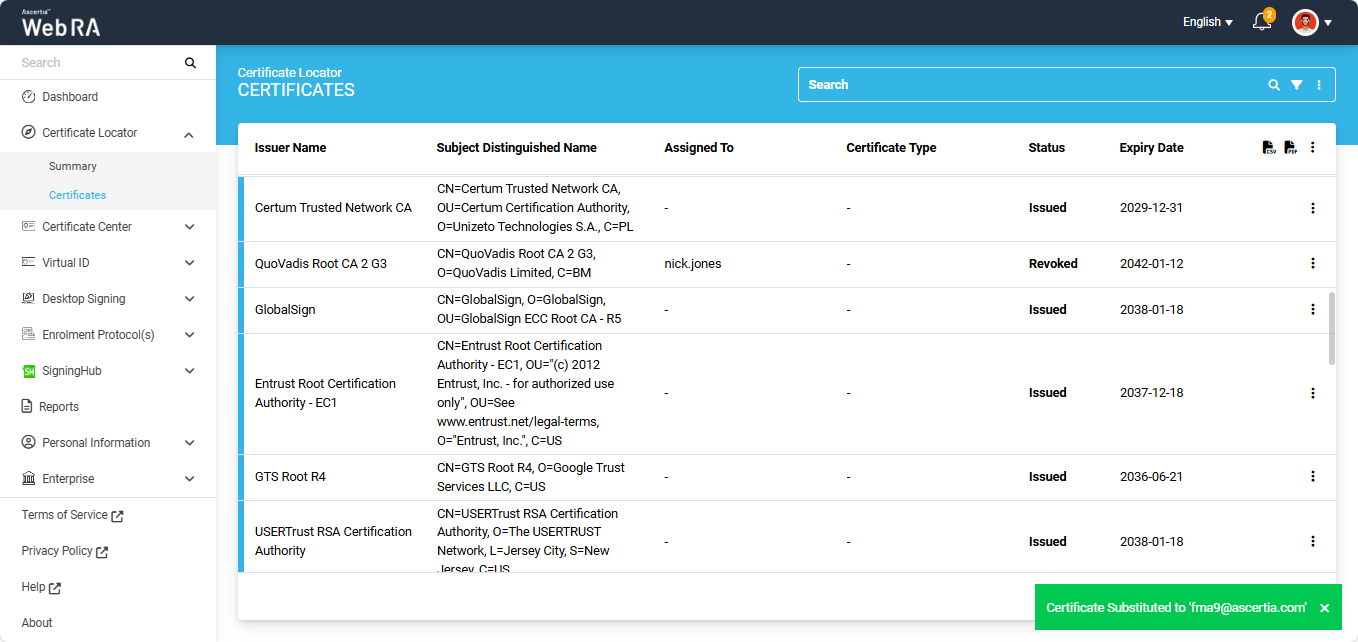Image resolution: width=1358 pixels, height=642 pixels.
Task: Open the notifications bell
Action: [1262, 22]
